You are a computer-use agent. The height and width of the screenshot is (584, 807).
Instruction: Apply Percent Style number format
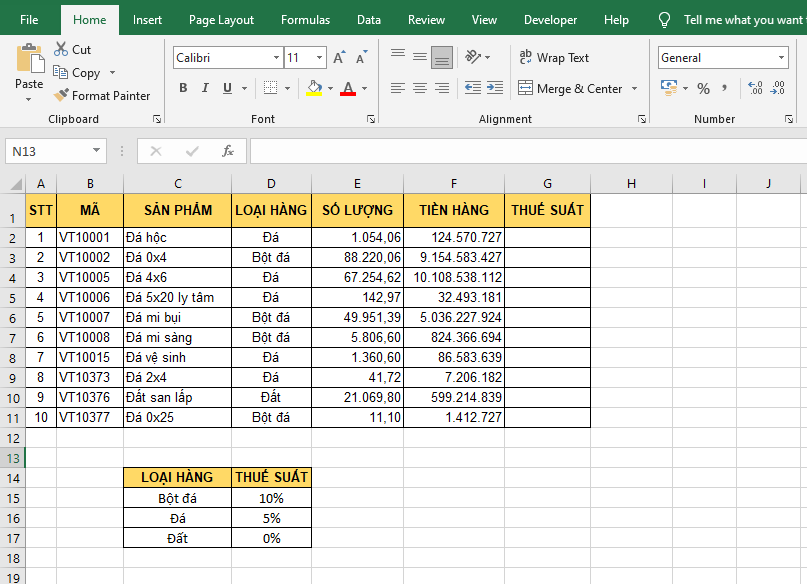[x=703, y=89]
